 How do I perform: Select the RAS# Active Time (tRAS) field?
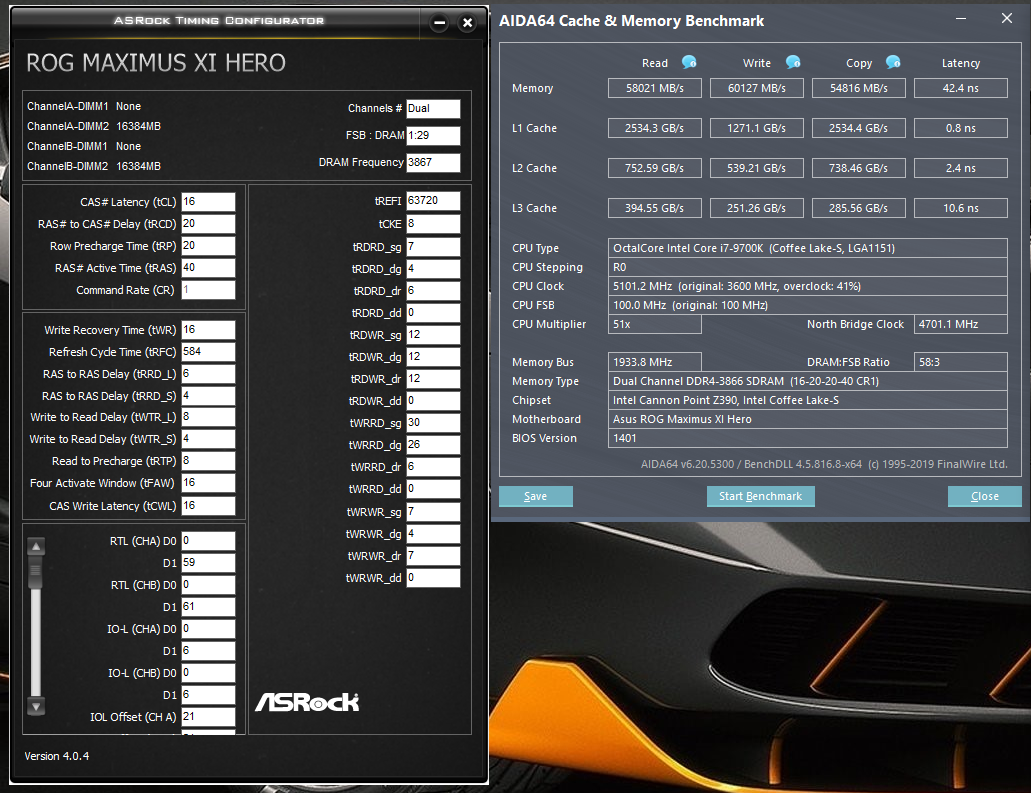[x=208, y=268]
